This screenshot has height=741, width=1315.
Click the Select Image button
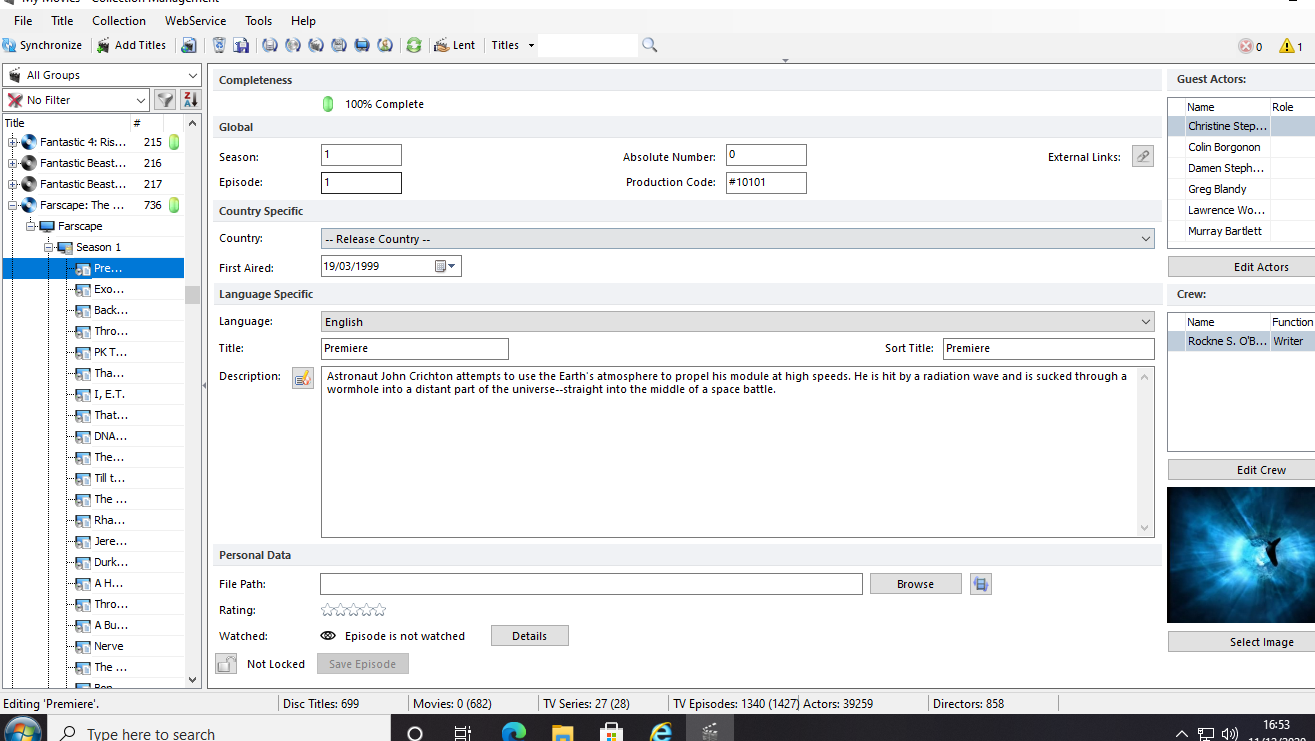pyautogui.click(x=1241, y=642)
